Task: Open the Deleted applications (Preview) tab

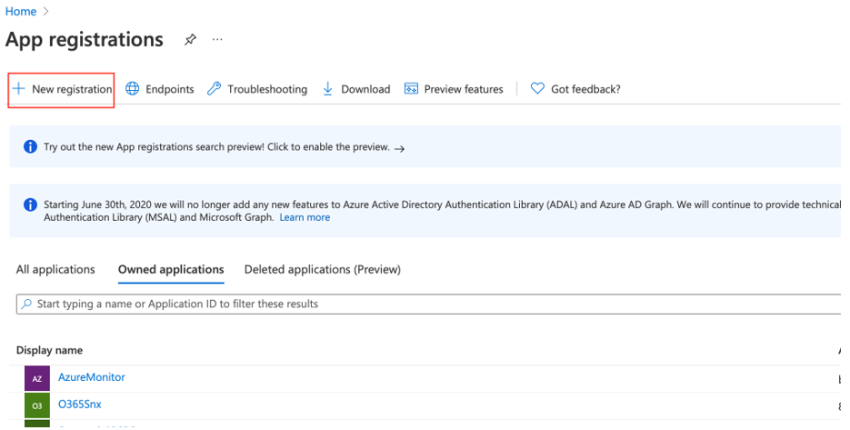Action: tap(322, 270)
